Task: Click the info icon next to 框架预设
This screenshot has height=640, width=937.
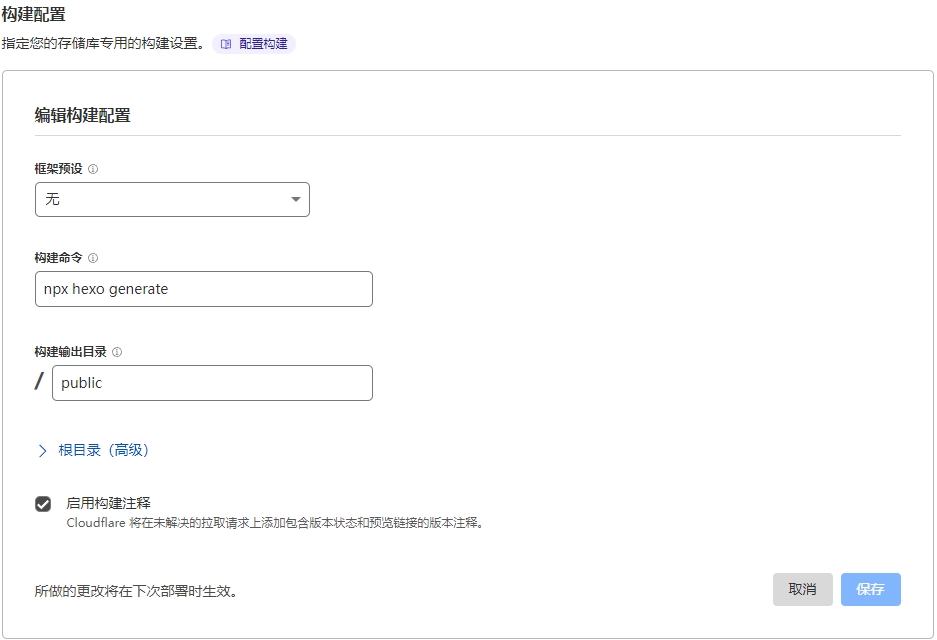Action: (93, 169)
